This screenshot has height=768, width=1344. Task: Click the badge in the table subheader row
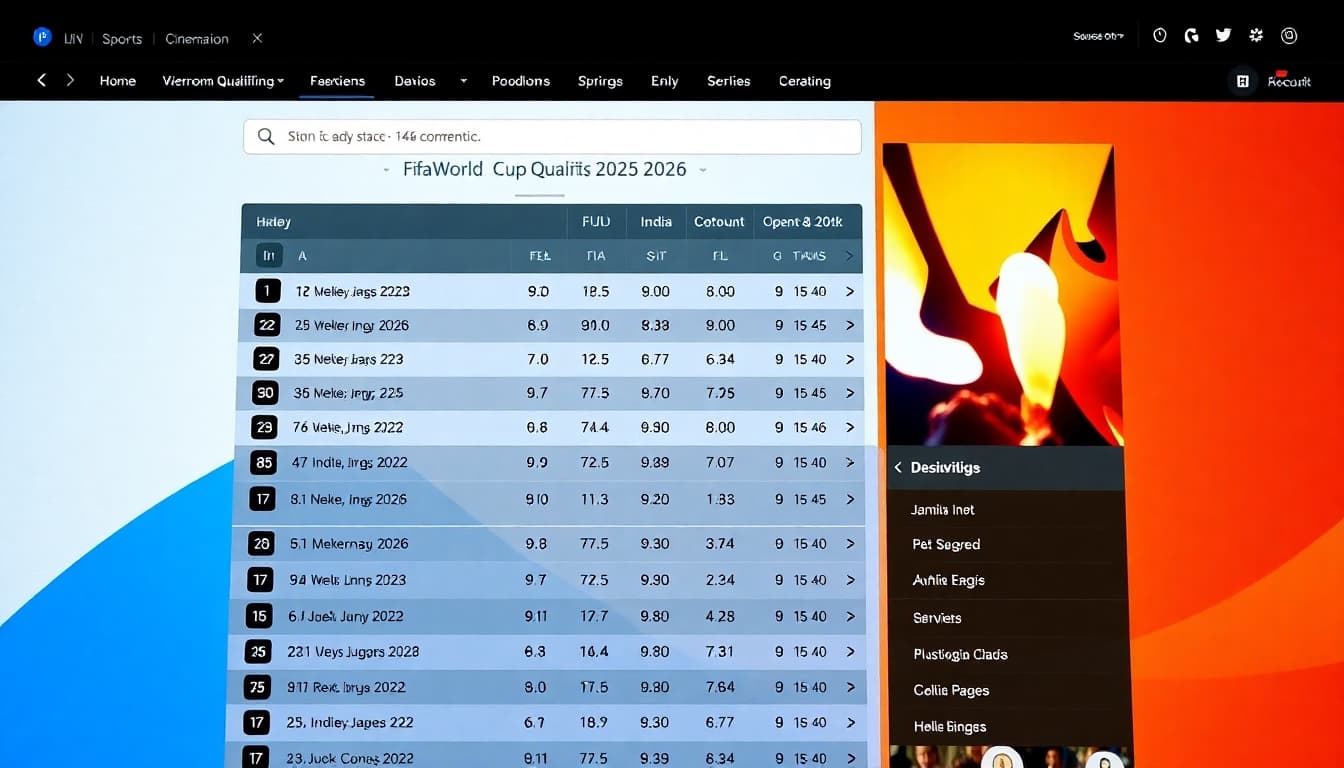(268, 256)
